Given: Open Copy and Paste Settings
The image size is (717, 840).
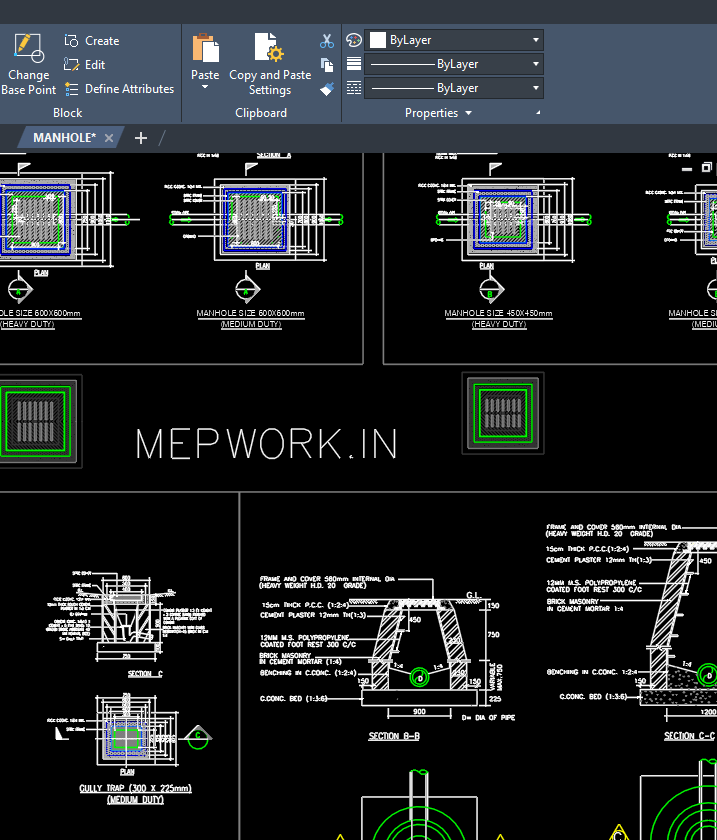Looking at the screenshot, I should (269, 64).
